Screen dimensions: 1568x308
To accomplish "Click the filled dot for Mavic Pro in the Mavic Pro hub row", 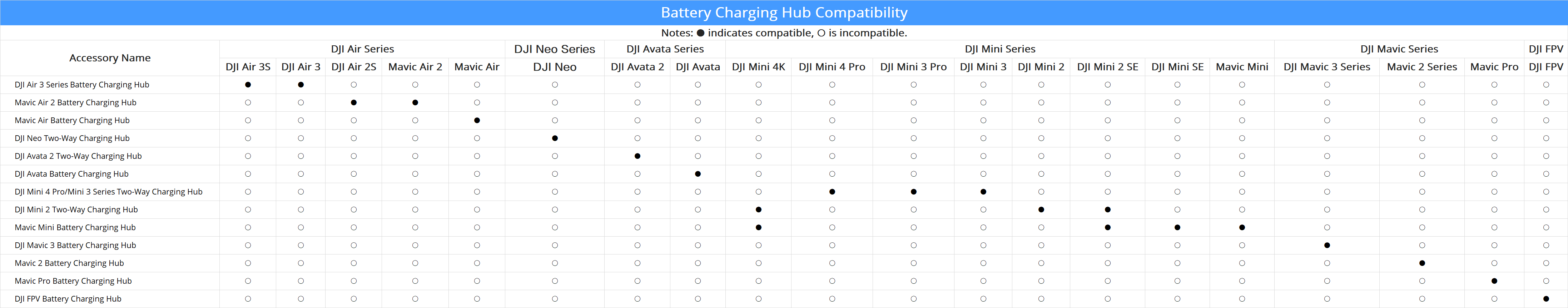I will (1494, 281).
